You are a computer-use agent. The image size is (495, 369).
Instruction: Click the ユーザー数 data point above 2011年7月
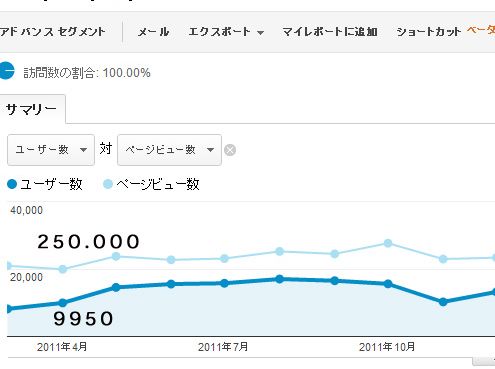pyautogui.click(x=224, y=283)
